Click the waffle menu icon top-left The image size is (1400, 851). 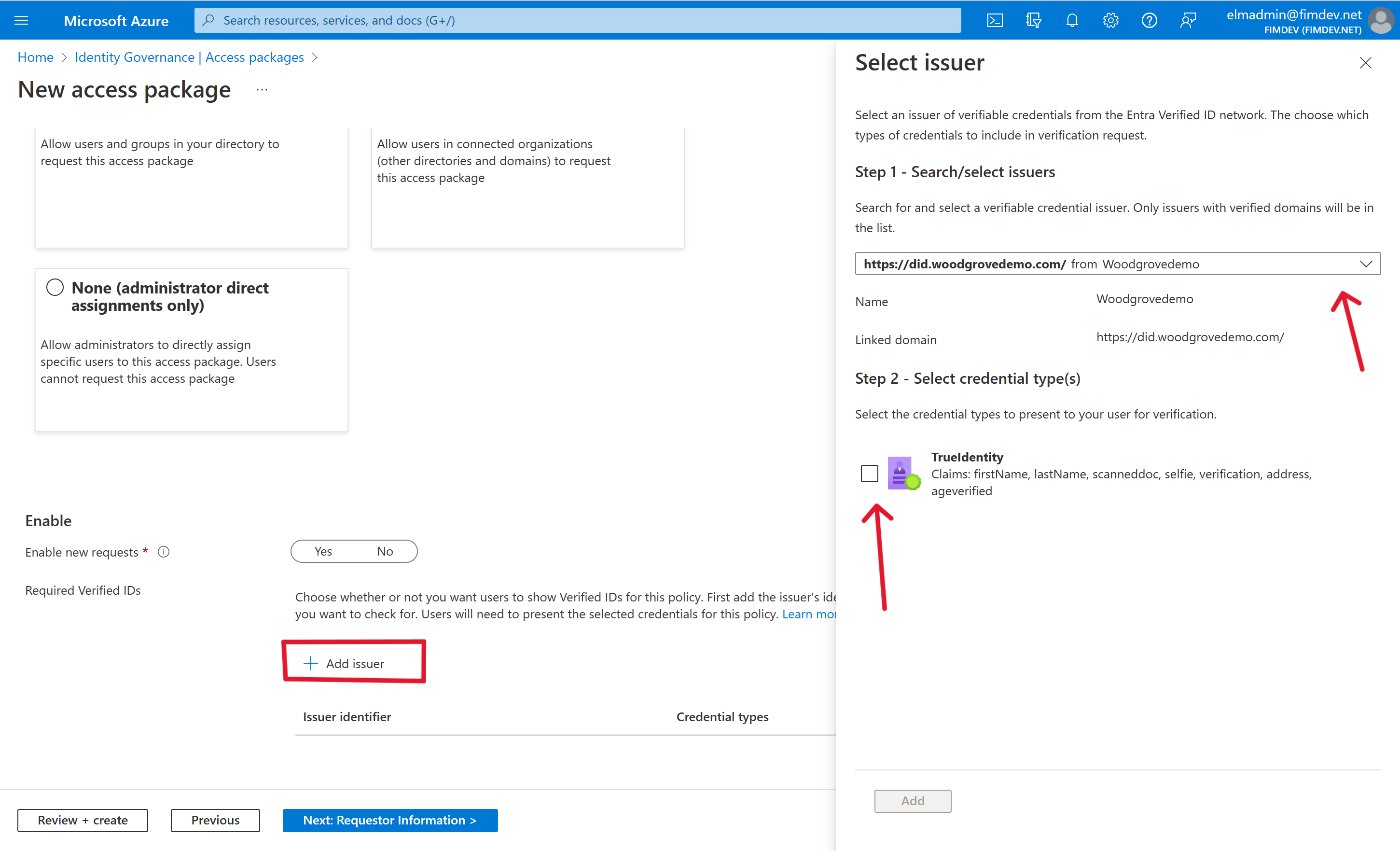[21, 19]
